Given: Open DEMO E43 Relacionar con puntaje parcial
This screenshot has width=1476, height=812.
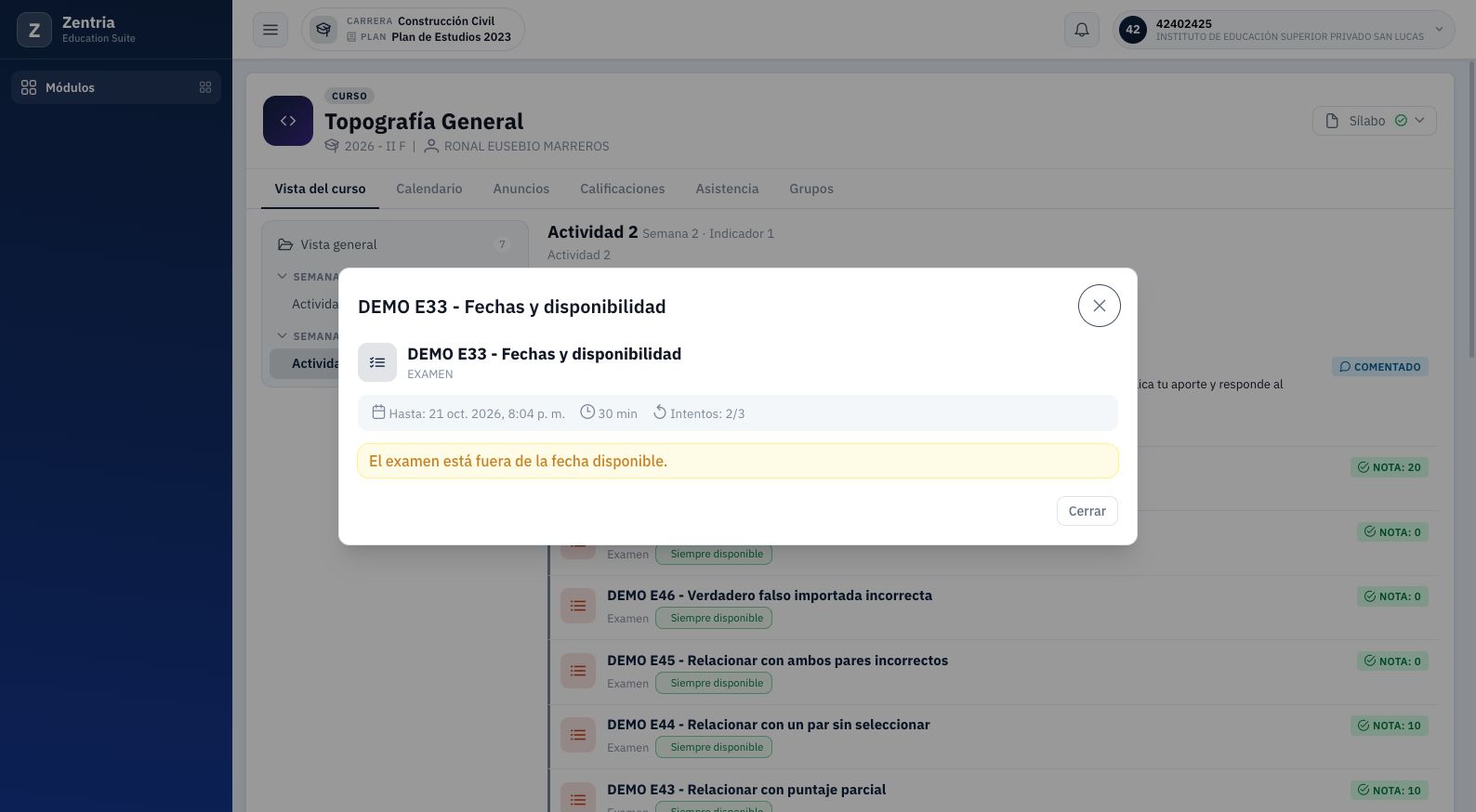Looking at the screenshot, I should pos(746,790).
